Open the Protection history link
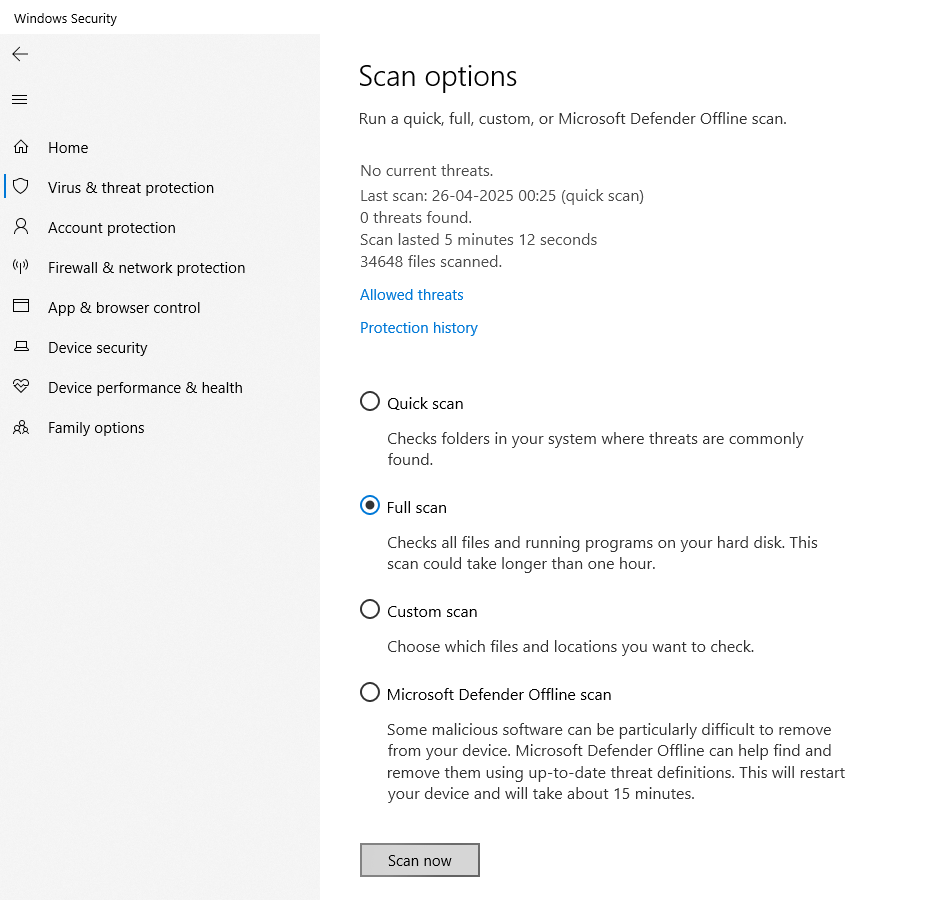Image resolution: width=952 pixels, height=900 pixels. pos(419,328)
